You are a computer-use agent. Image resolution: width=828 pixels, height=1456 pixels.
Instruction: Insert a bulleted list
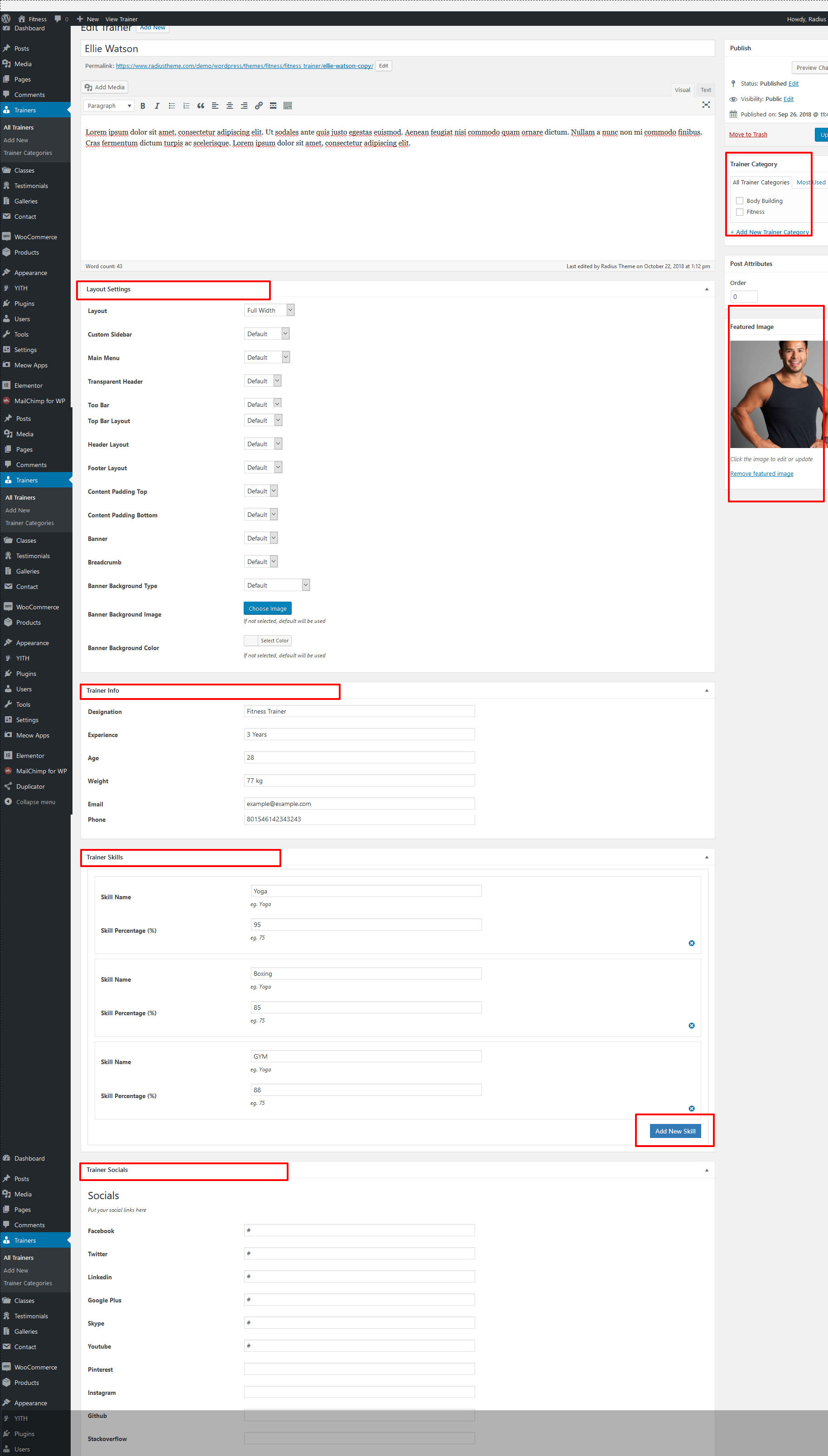(x=172, y=106)
